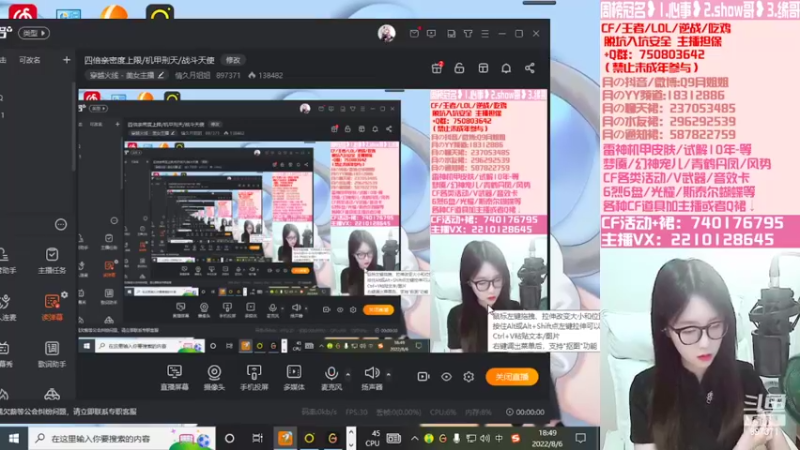
Task: Click the orange 关闭直播 button
Action: [512, 377]
